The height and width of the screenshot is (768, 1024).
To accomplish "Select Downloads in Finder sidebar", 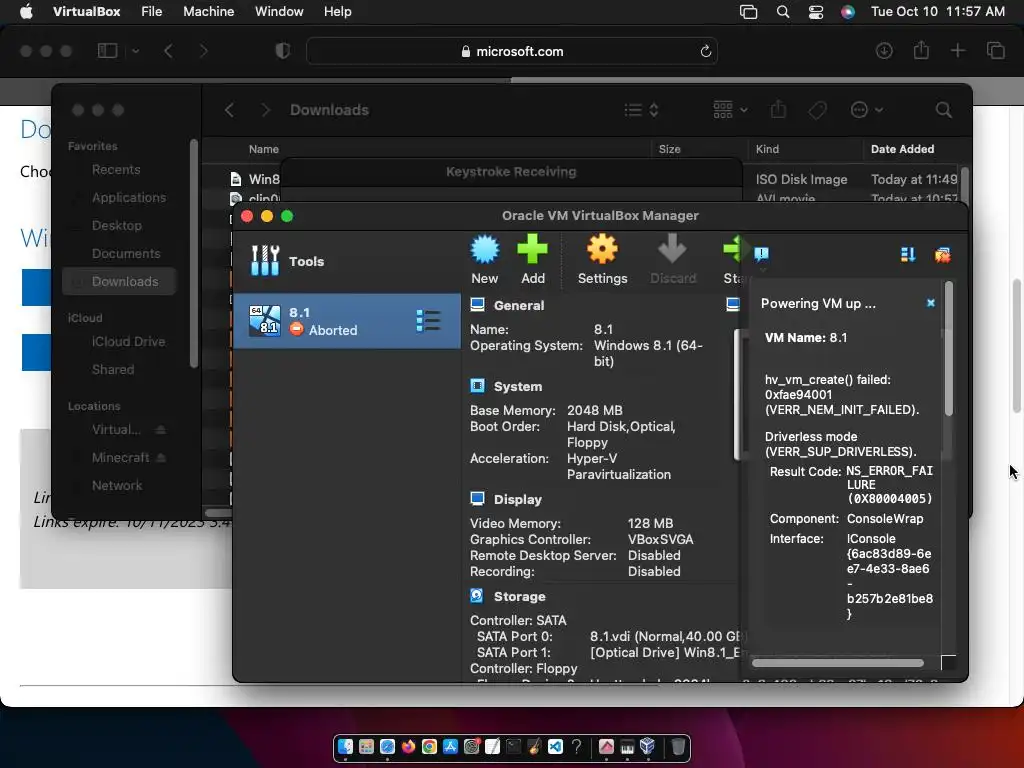I will [x=120, y=281].
